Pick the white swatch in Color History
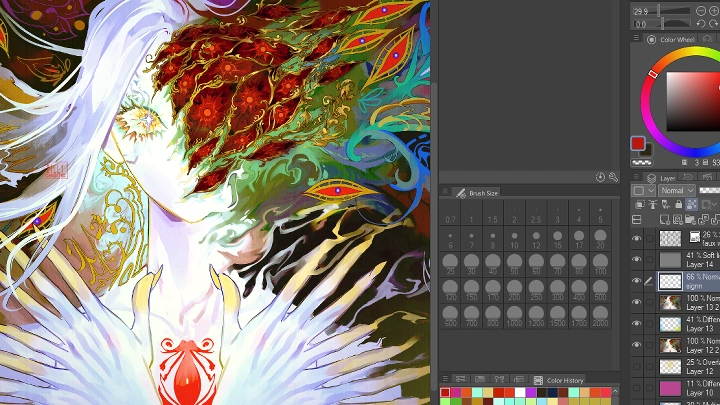The height and width of the screenshot is (405, 720). [x=520, y=392]
